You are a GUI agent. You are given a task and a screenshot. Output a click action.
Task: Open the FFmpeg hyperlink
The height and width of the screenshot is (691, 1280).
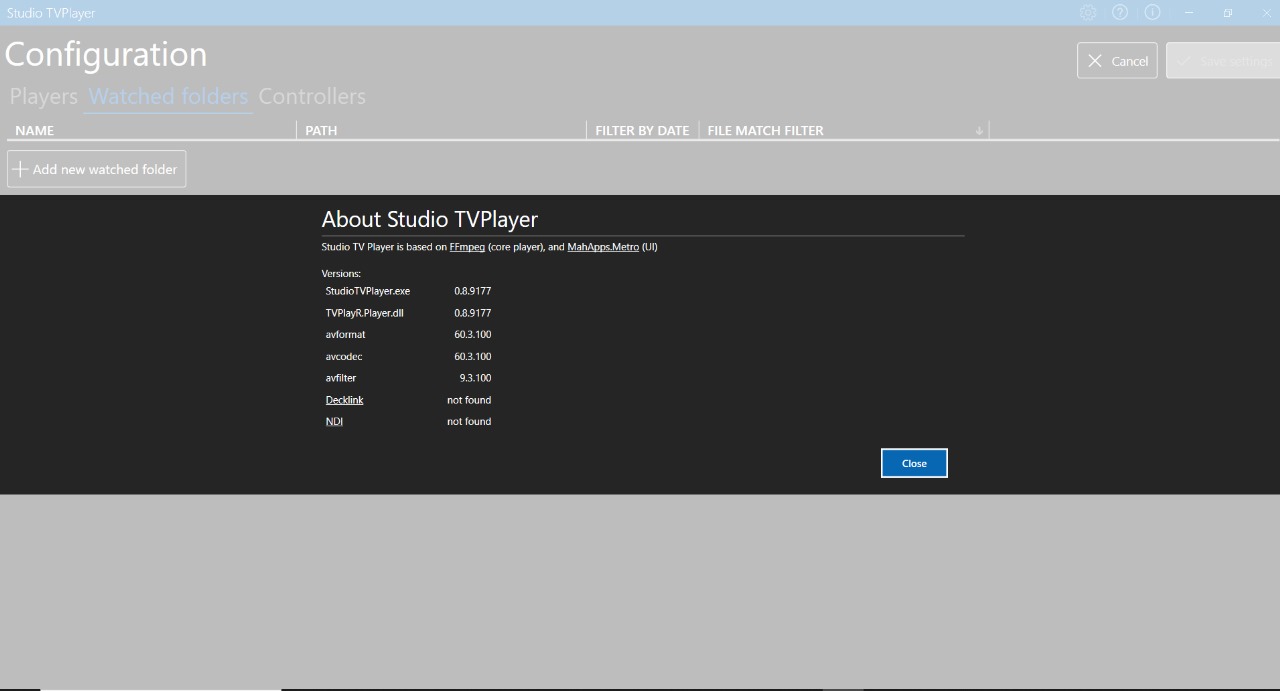(x=467, y=247)
